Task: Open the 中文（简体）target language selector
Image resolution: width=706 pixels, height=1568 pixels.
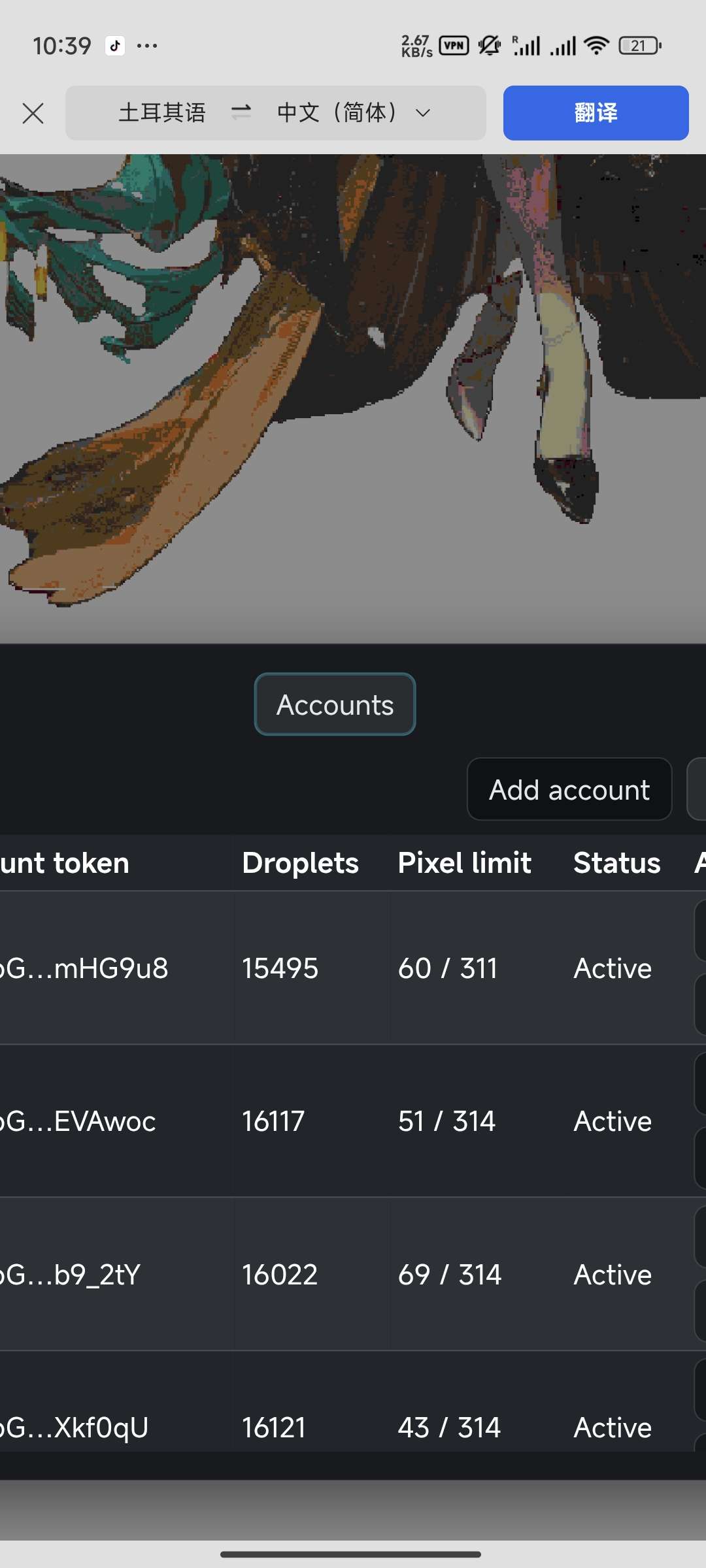Action: 337,112
